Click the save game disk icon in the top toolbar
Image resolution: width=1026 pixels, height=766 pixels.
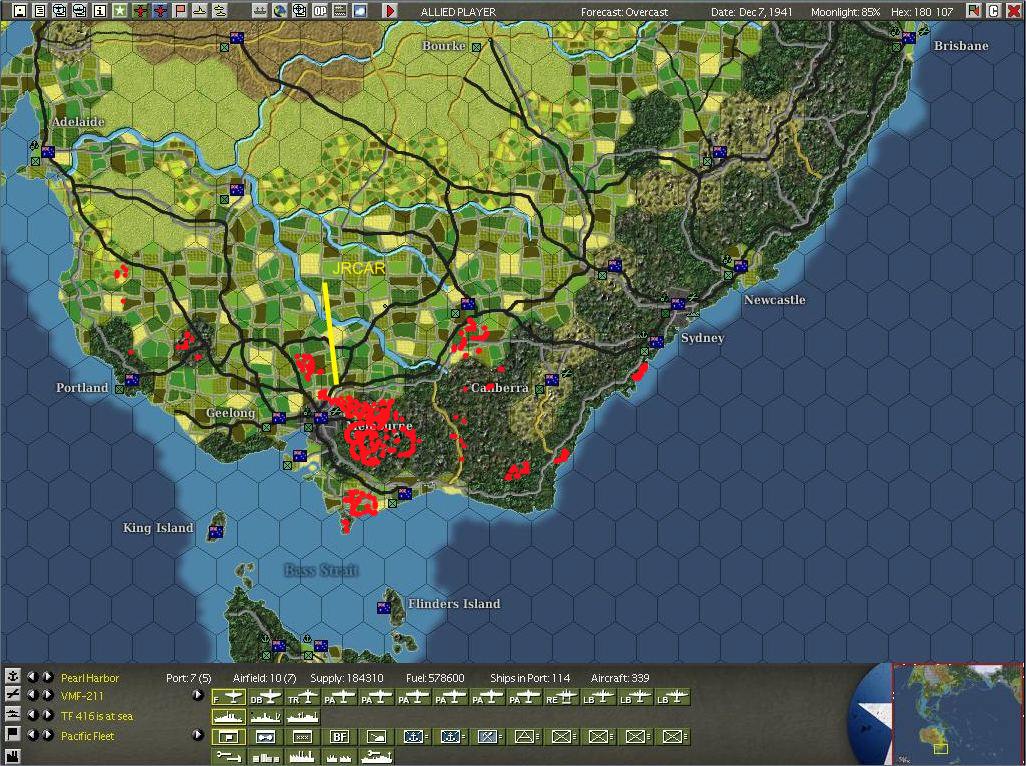click(20, 10)
